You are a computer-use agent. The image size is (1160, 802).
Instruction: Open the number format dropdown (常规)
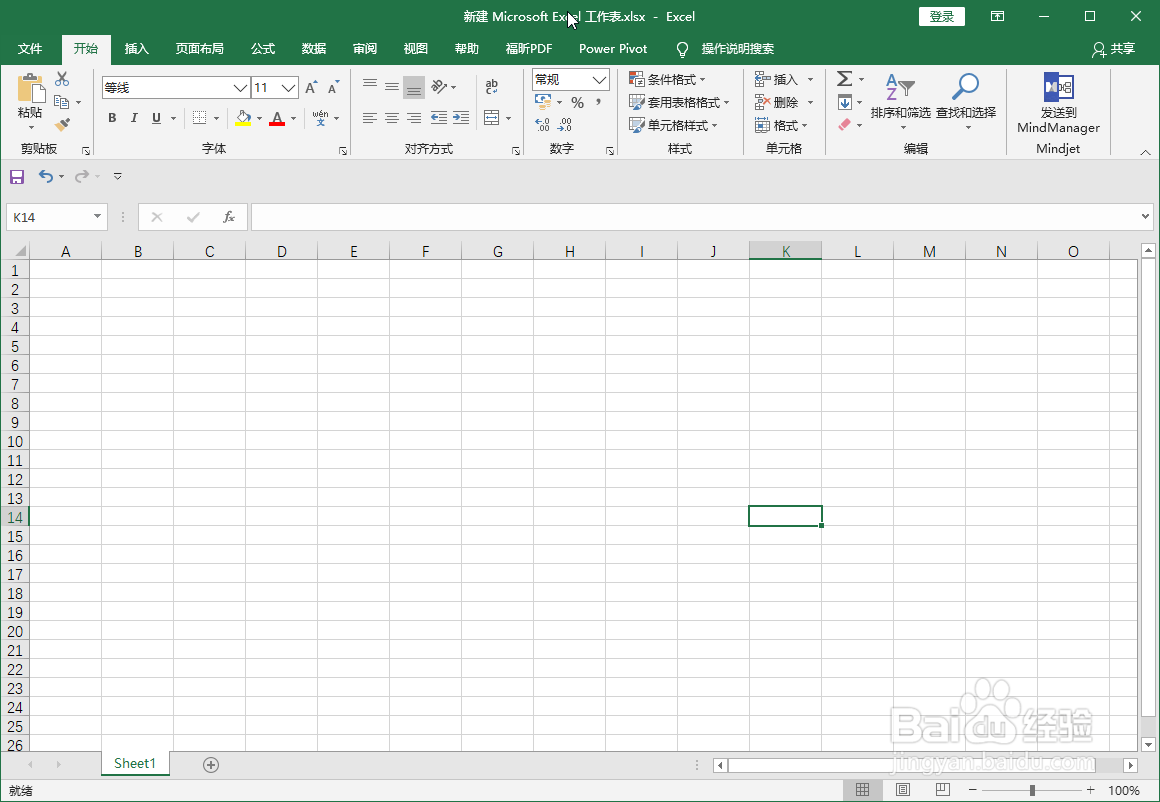599,79
